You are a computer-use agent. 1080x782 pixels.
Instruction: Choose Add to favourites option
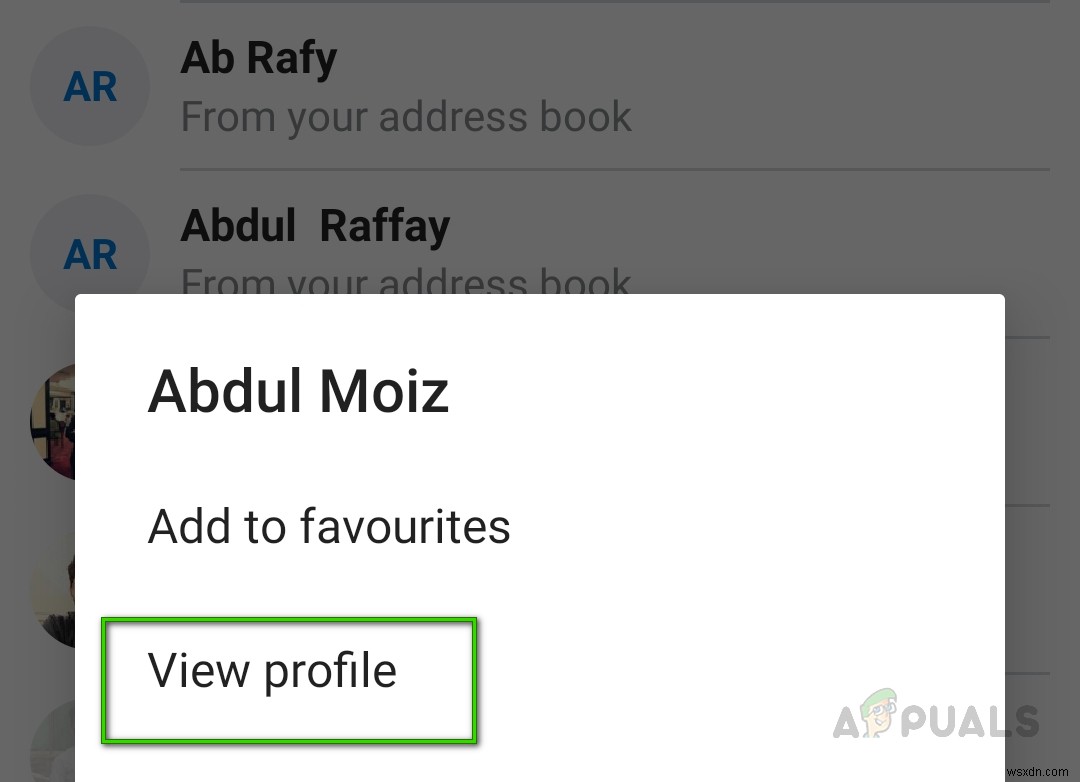[329, 527]
